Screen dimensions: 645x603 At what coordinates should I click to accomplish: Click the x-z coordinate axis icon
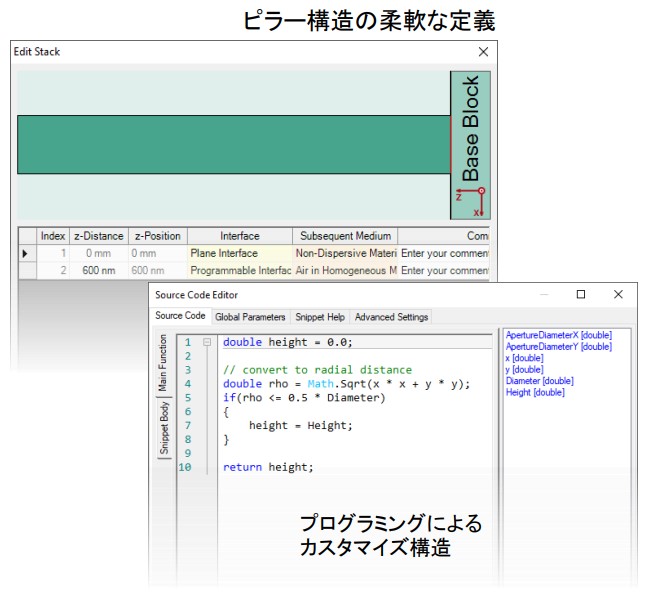(470, 201)
